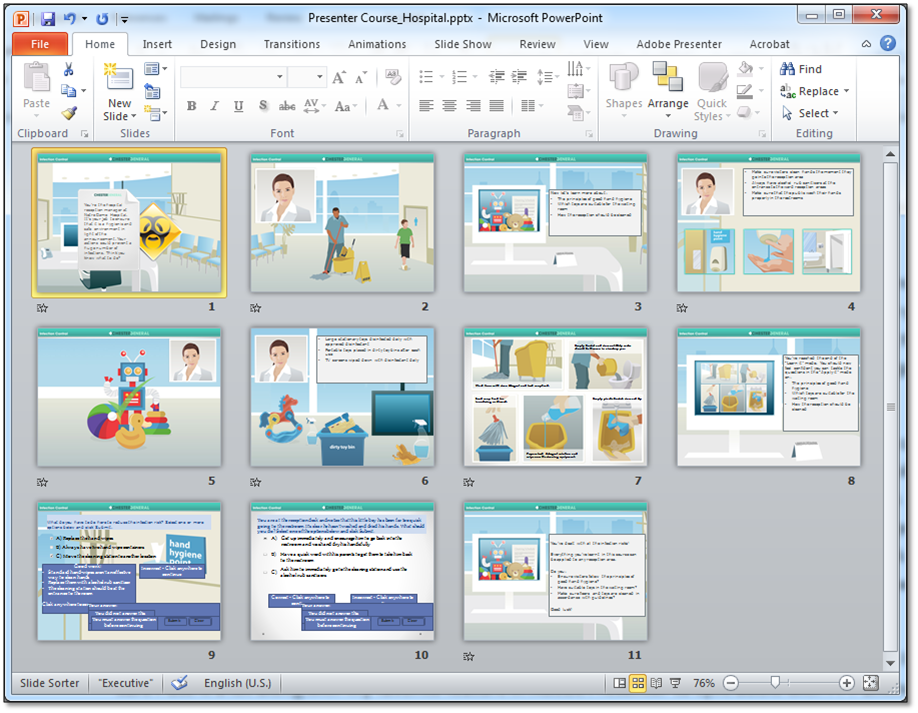
Task: Click the Find binoculars icon
Action: click(x=787, y=69)
